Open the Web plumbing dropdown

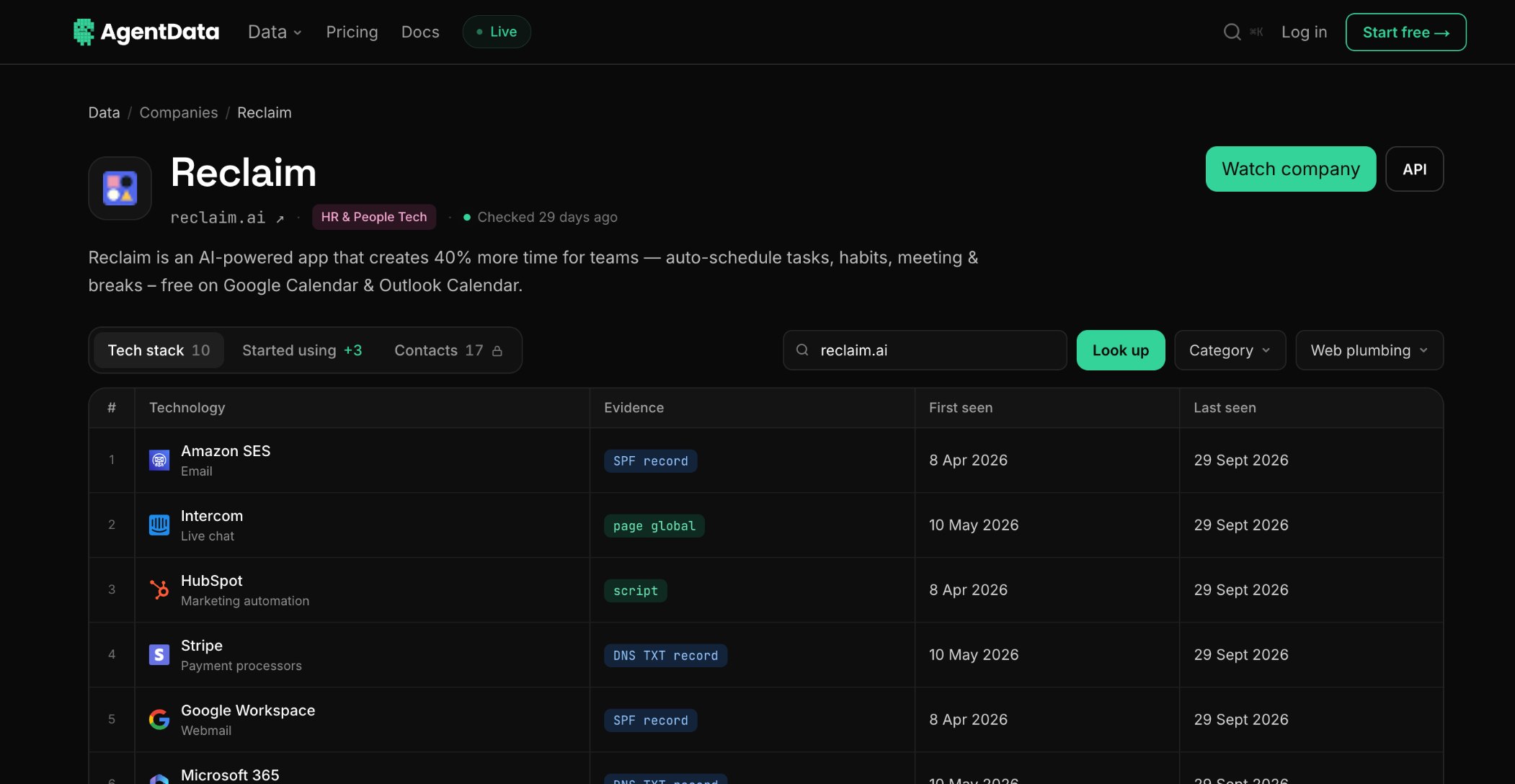1369,350
